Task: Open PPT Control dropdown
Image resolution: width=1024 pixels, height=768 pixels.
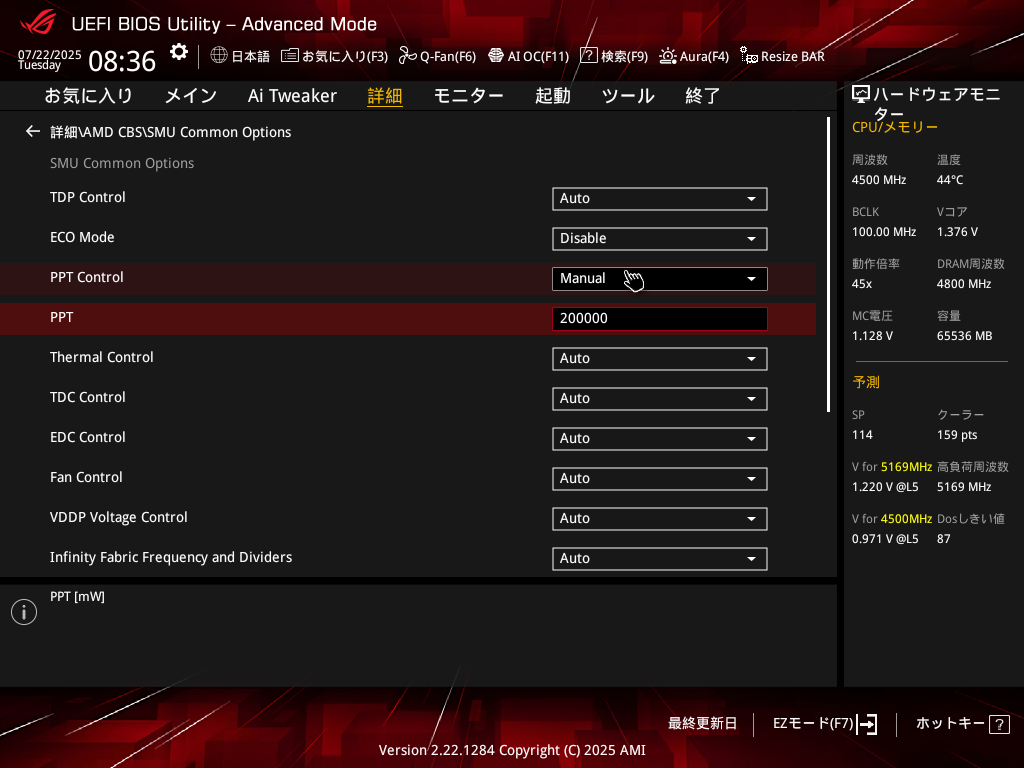Action: coord(660,279)
